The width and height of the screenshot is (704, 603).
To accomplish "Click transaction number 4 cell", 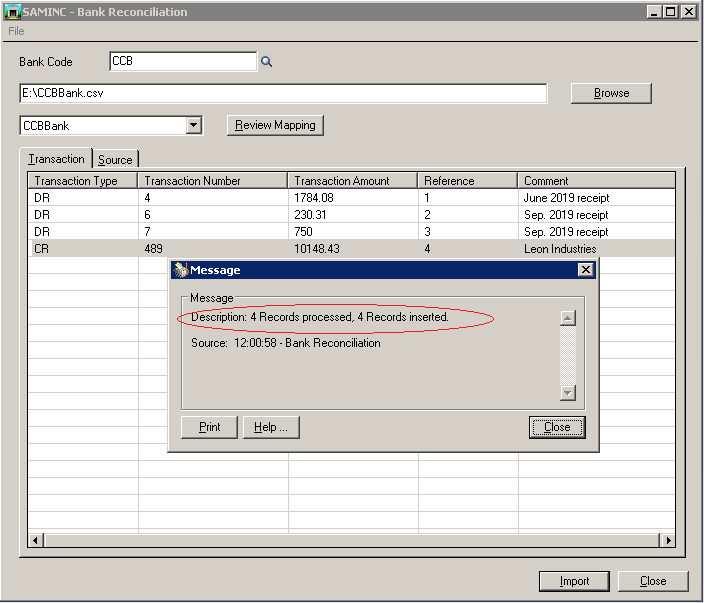I will (x=213, y=198).
